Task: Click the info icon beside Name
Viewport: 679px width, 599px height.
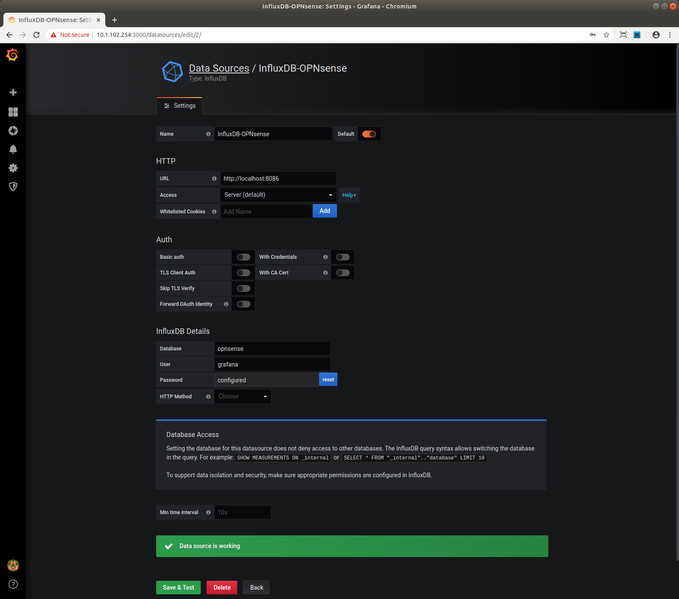Action: (x=208, y=134)
